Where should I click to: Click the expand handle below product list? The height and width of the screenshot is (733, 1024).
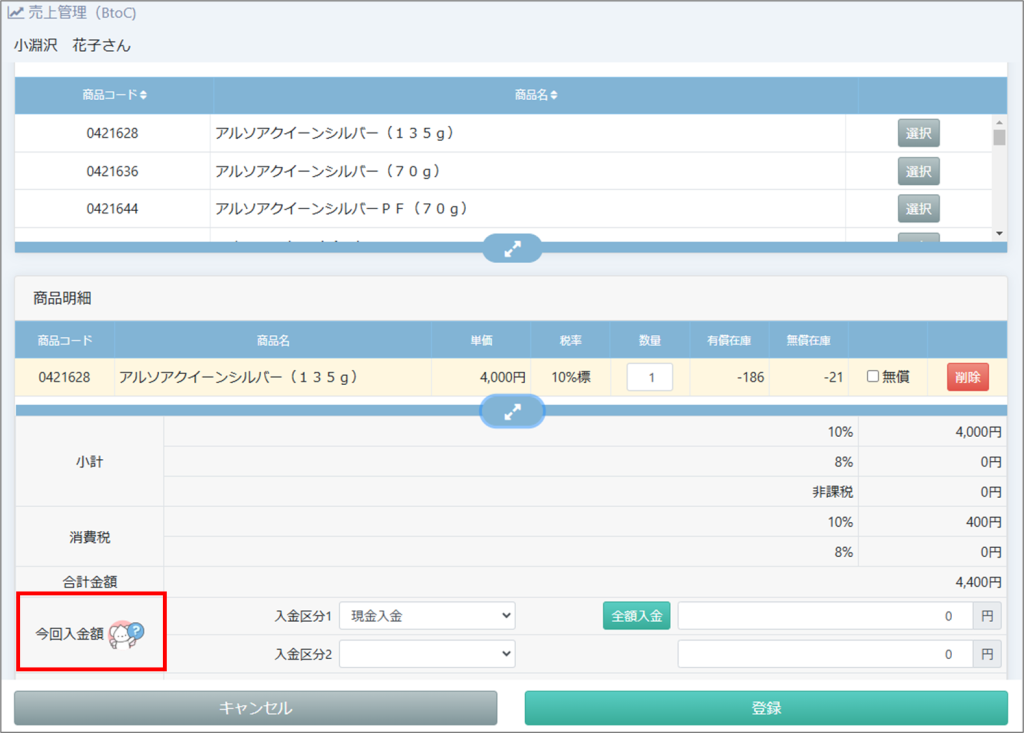click(x=512, y=248)
